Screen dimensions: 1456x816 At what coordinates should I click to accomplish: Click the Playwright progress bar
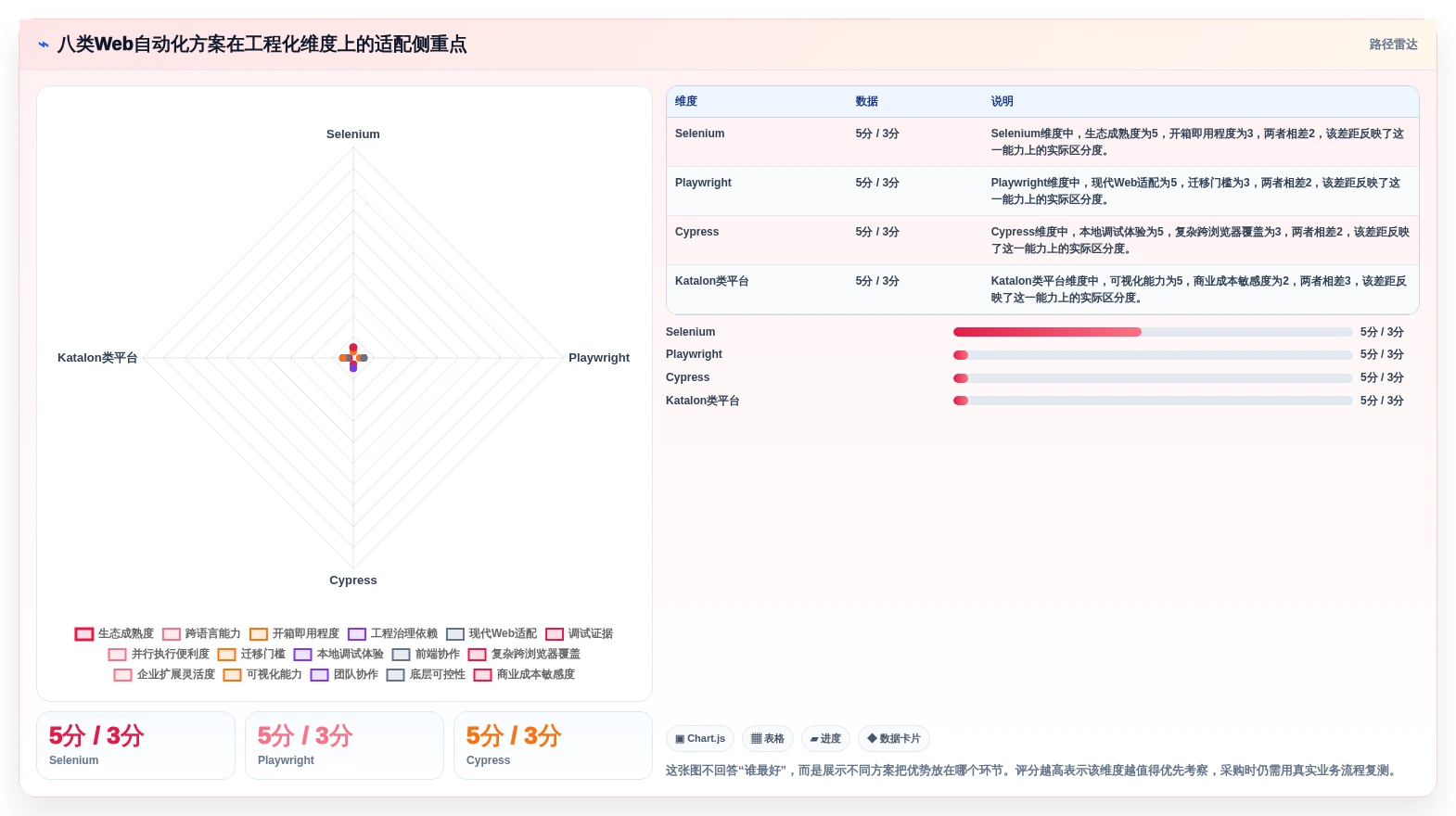[1153, 355]
